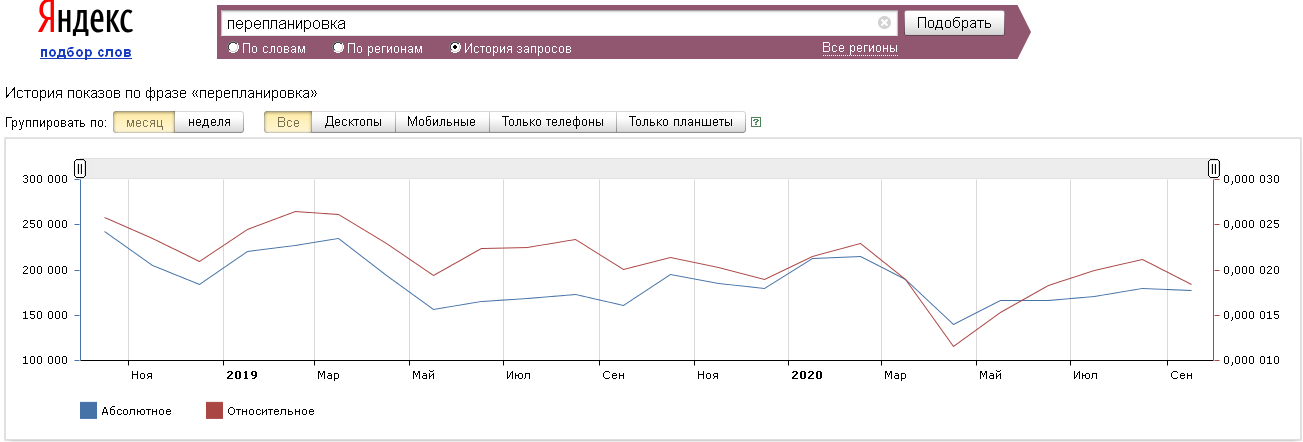This screenshot has height=442, width=1303.
Task: Switch to the Десктопы tab
Action: pyautogui.click(x=353, y=122)
